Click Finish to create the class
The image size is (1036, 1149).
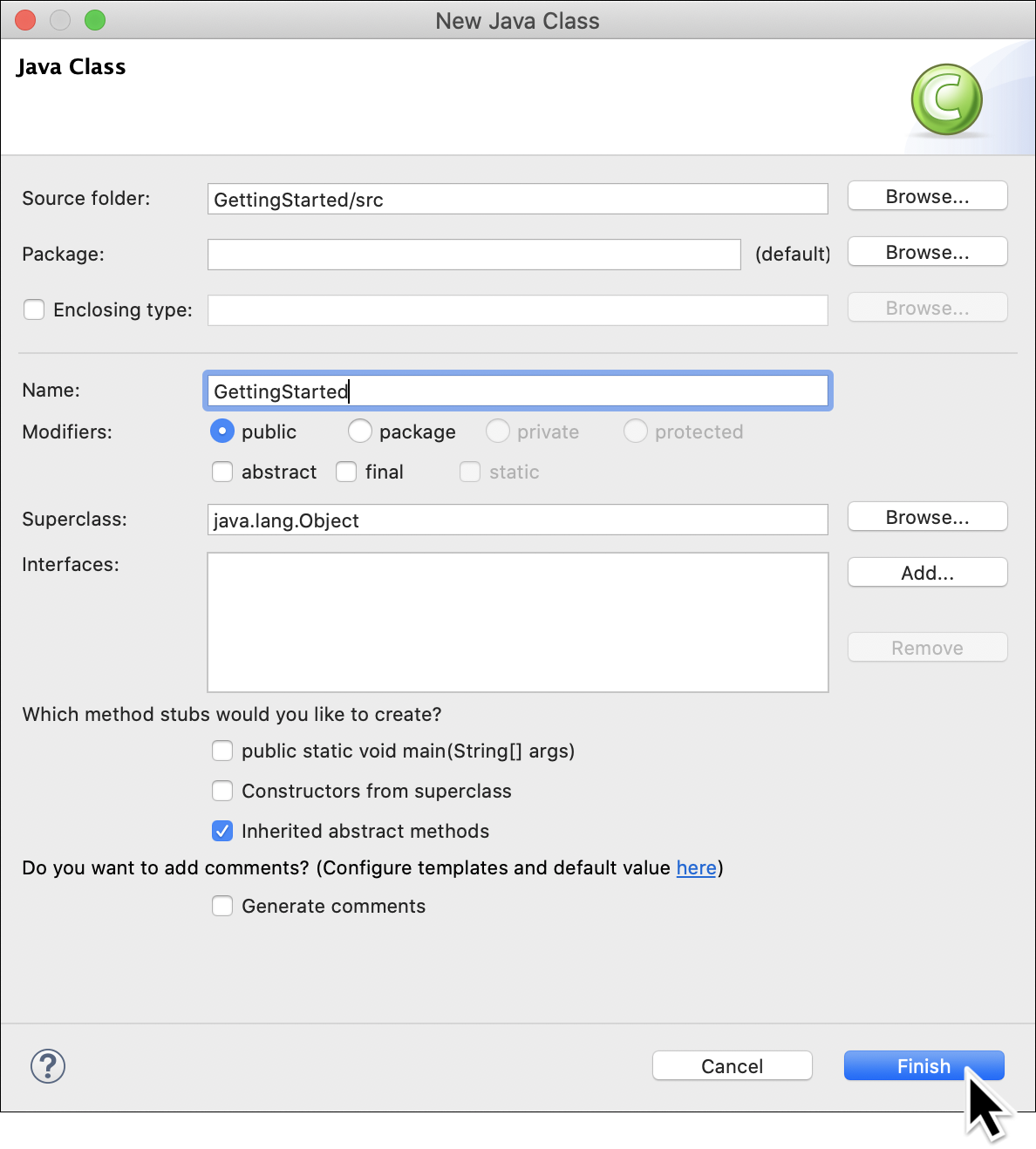point(924,1065)
